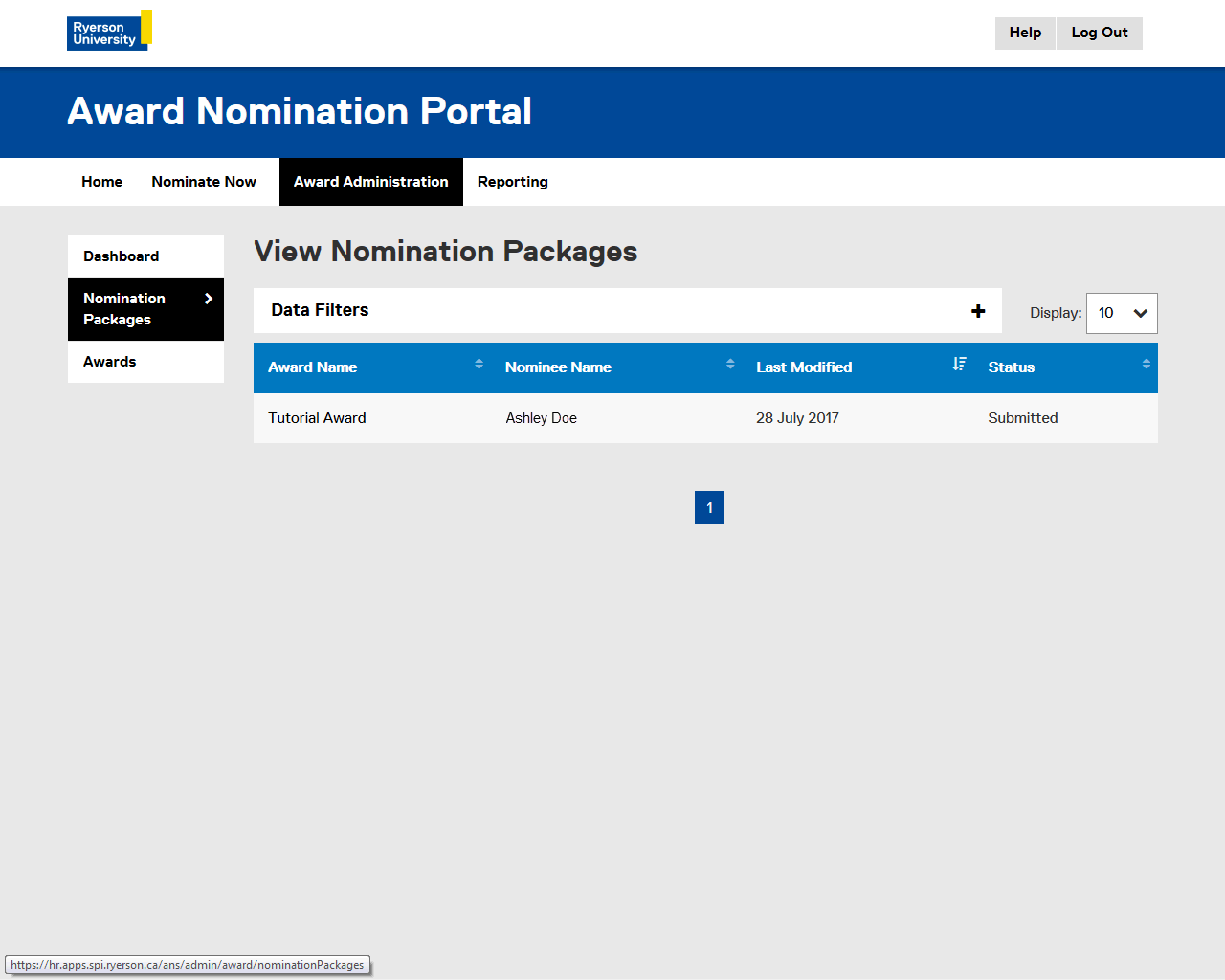The image size is (1225, 980).
Task: Sort by Award Name arrows icon
Action: pyautogui.click(x=479, y=364)
